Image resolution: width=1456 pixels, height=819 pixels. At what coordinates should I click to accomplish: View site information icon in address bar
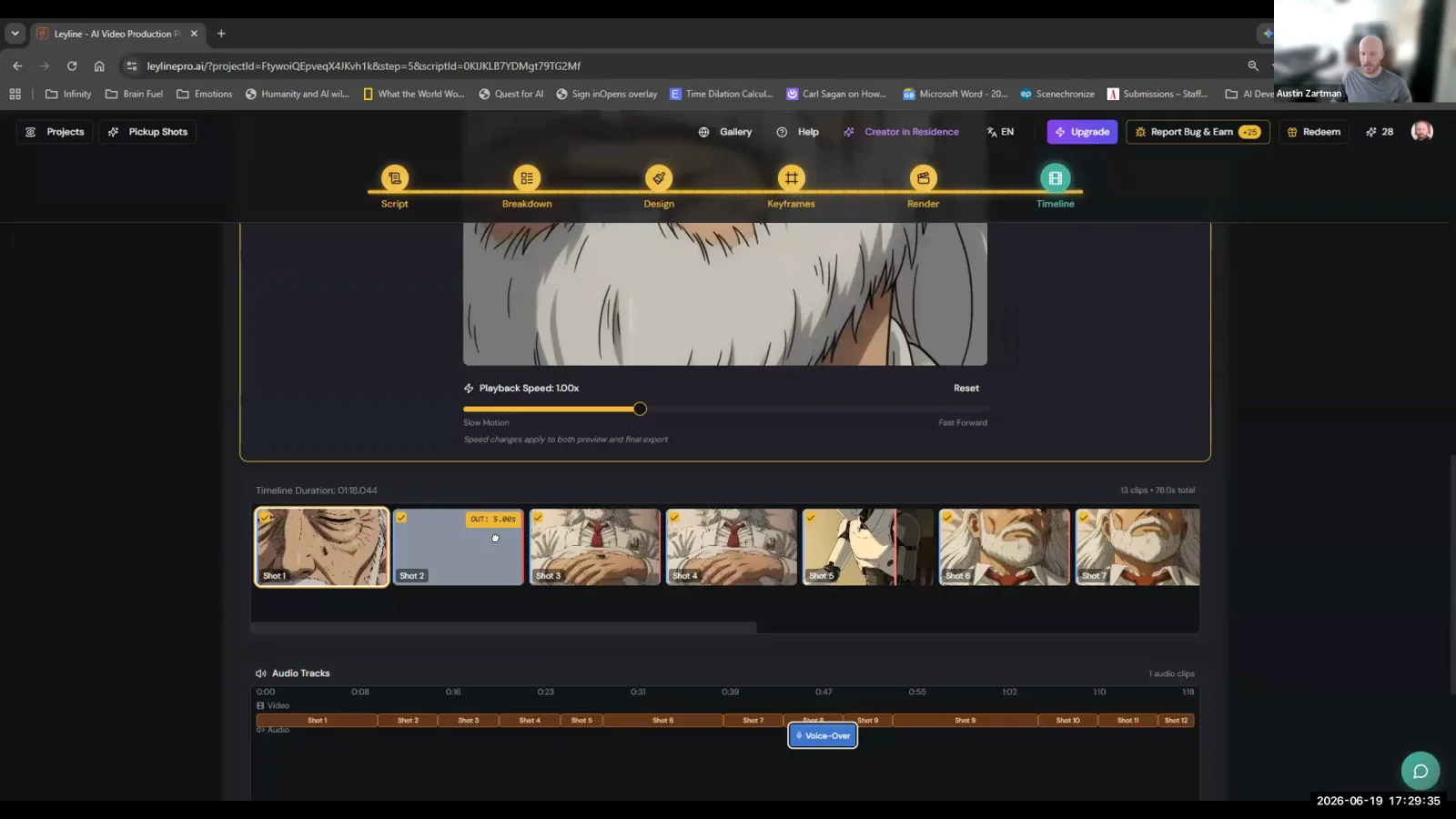point(132,66)
